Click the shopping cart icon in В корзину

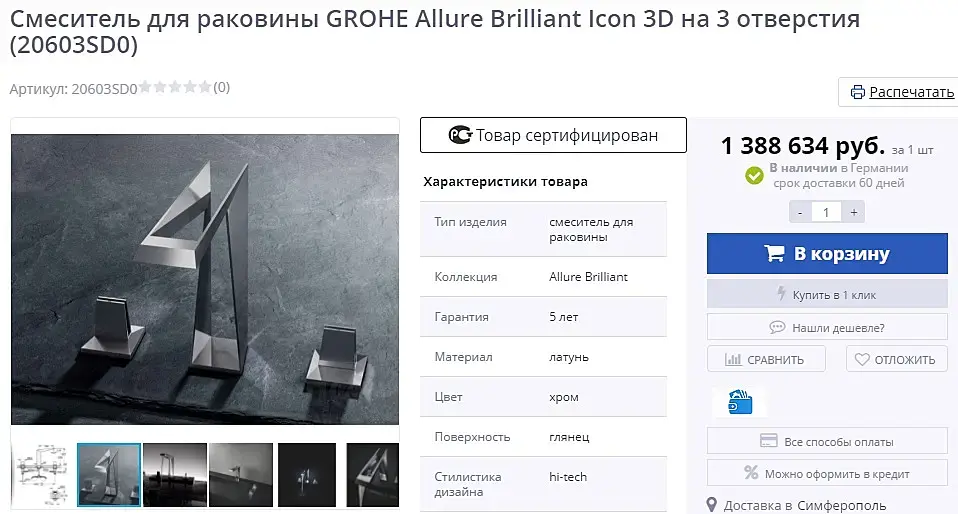pos(774,253)
